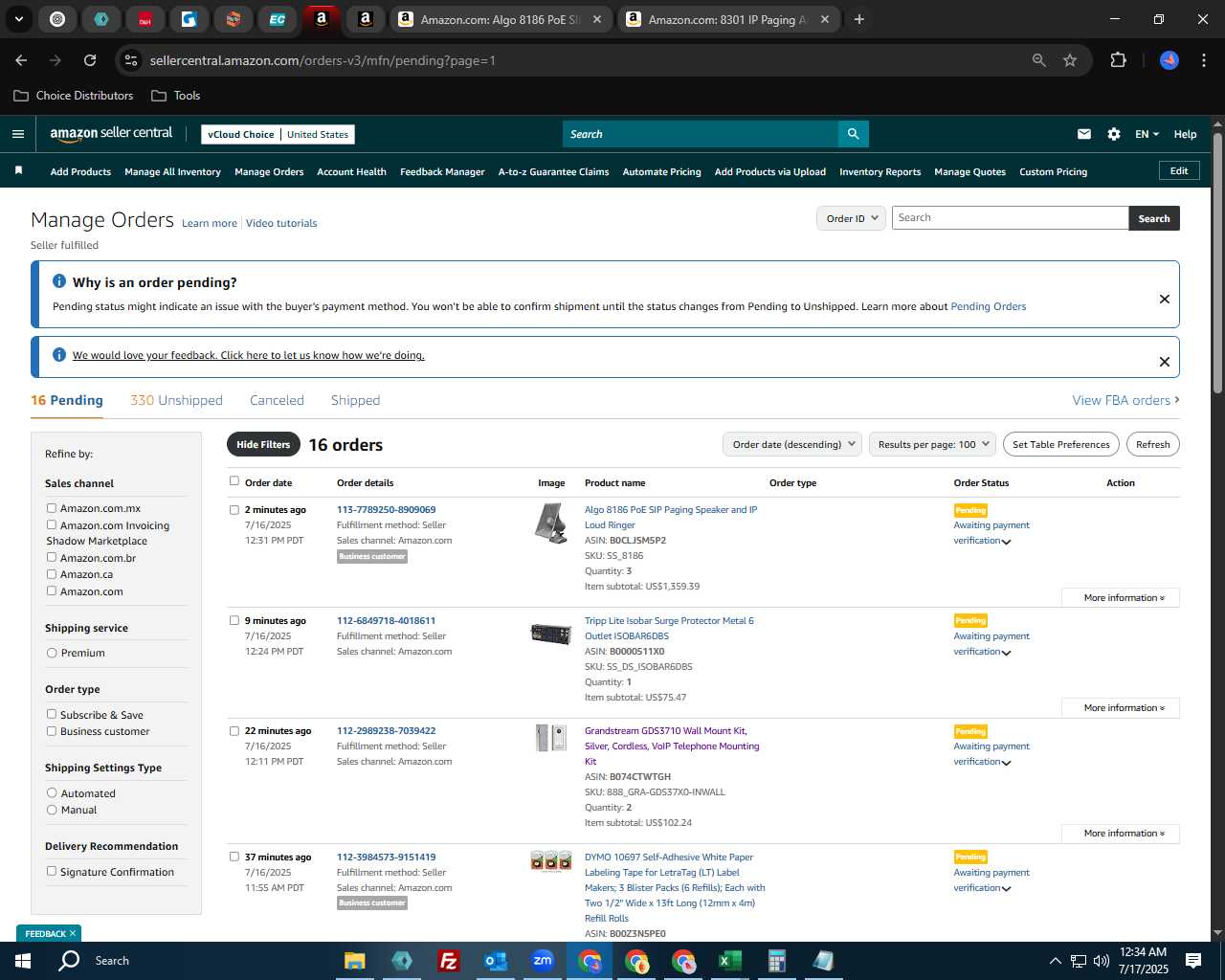Viewport: 1225px width, 980px height.
Task: Click the Refresh button
Action: tap(1152, 444)
